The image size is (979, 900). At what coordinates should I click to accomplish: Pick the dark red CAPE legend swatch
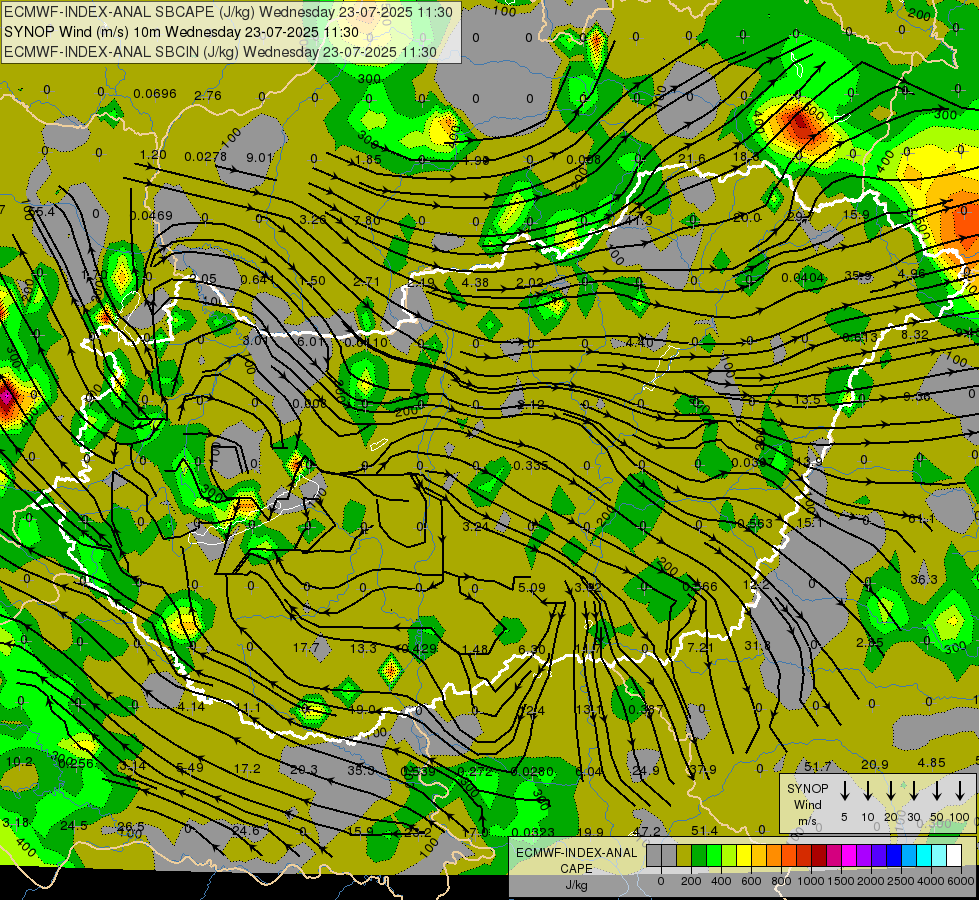coord(819,855)
